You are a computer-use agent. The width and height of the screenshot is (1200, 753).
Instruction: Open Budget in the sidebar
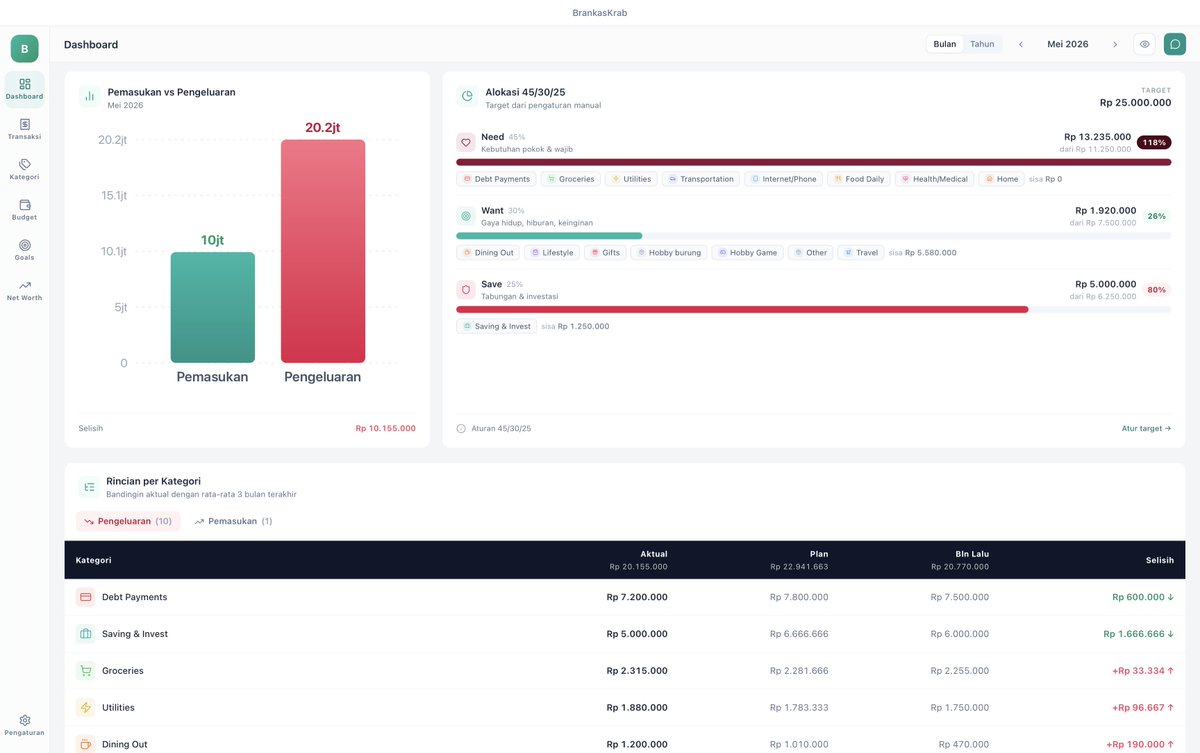click(x=24, y=210)
